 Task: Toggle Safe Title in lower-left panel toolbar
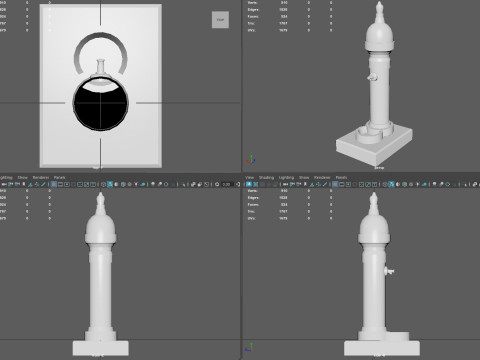pos(93,184)
